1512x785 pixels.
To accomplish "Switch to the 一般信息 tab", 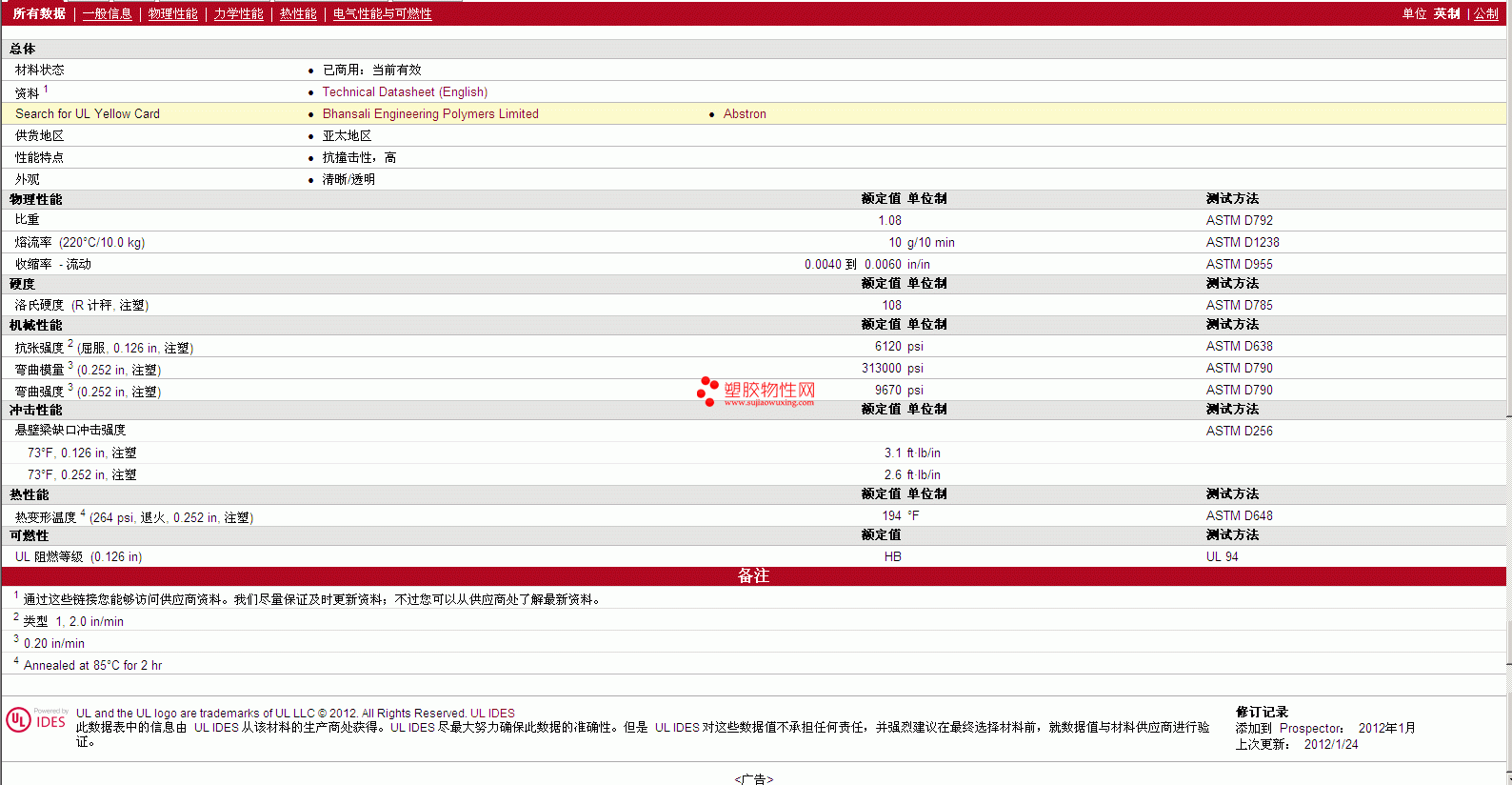I will 107,14.
